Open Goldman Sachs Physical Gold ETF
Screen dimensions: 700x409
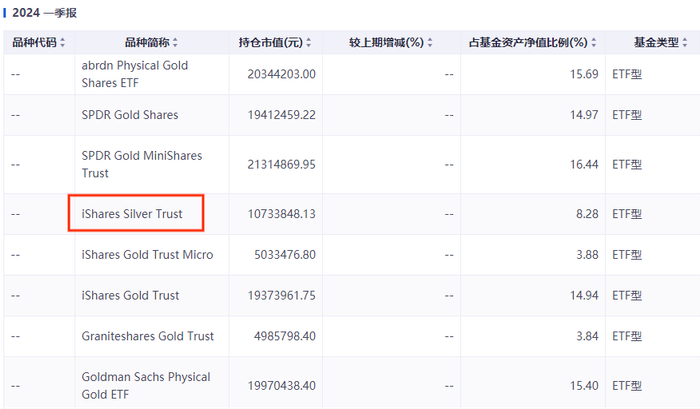click(x=146, y=385)
